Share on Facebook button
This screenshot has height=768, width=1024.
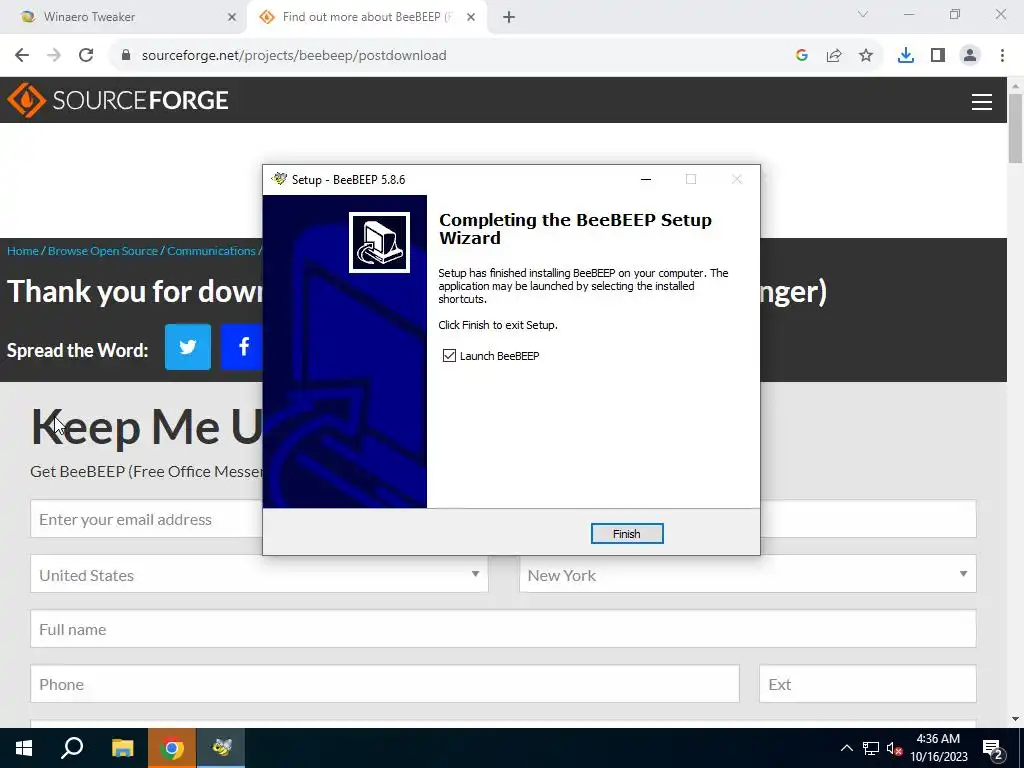(x=242, y=347)
